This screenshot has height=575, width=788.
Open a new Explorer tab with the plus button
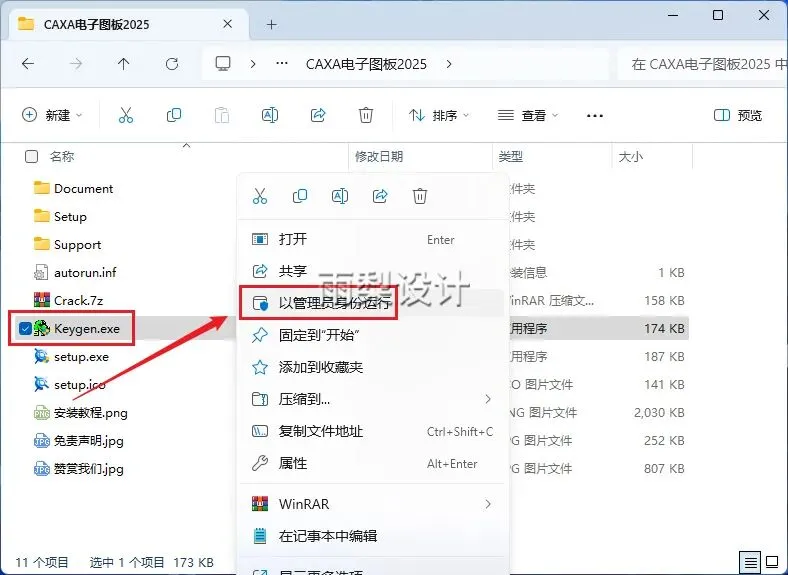point(272,24)
